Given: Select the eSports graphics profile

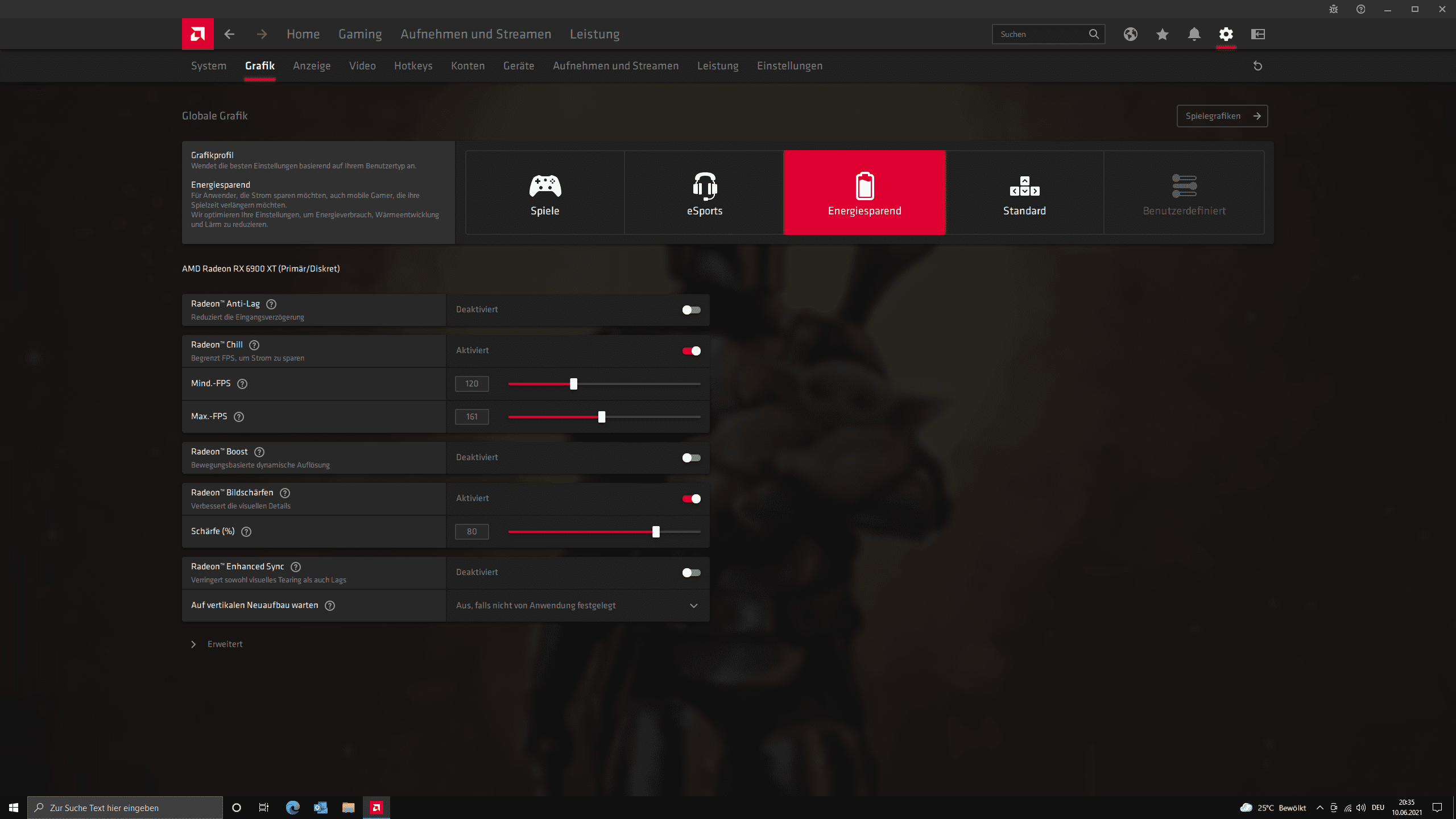Looking at the screenshot, I should point(705,193).
